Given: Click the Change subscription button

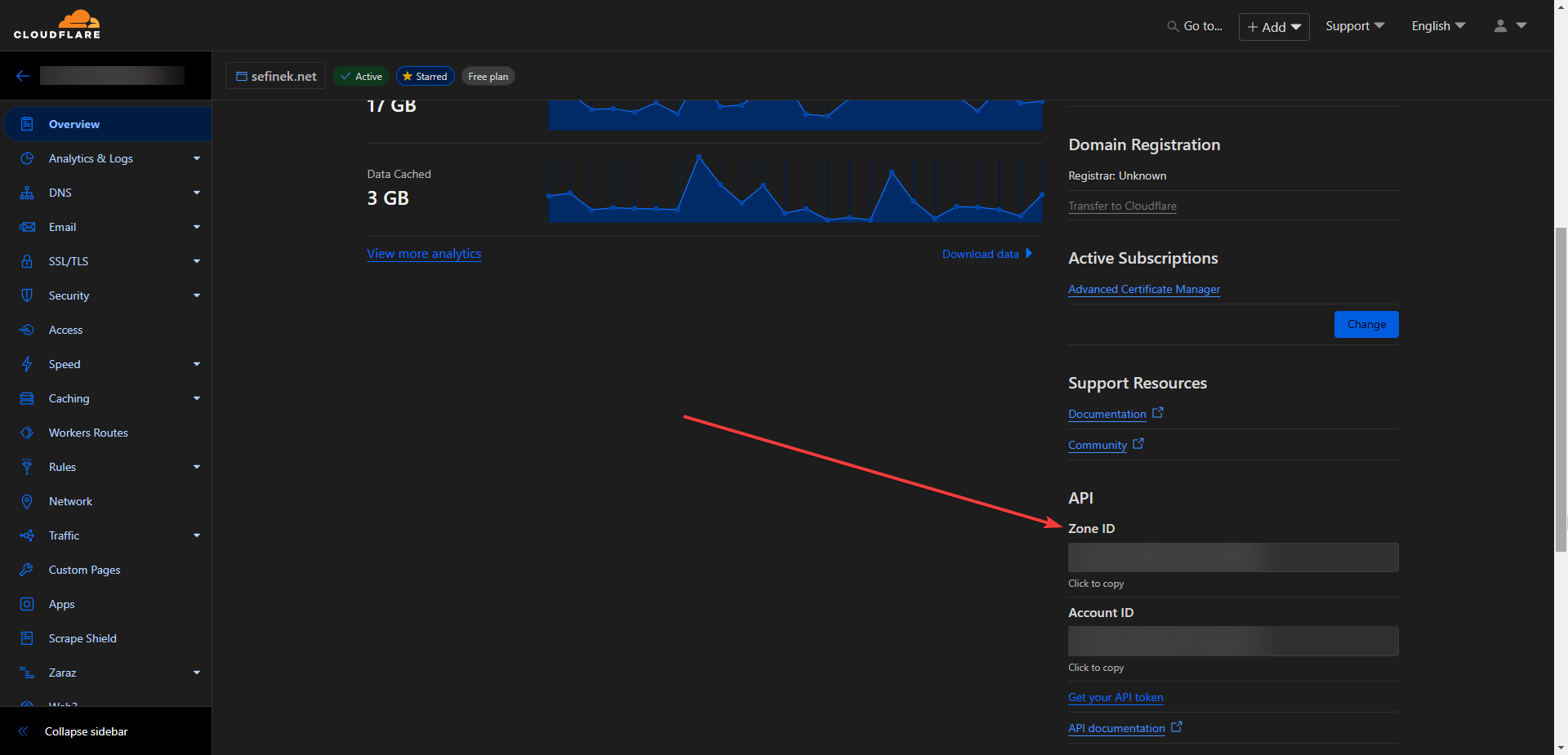Looking at the screenshot, I should pos(1365,324).
